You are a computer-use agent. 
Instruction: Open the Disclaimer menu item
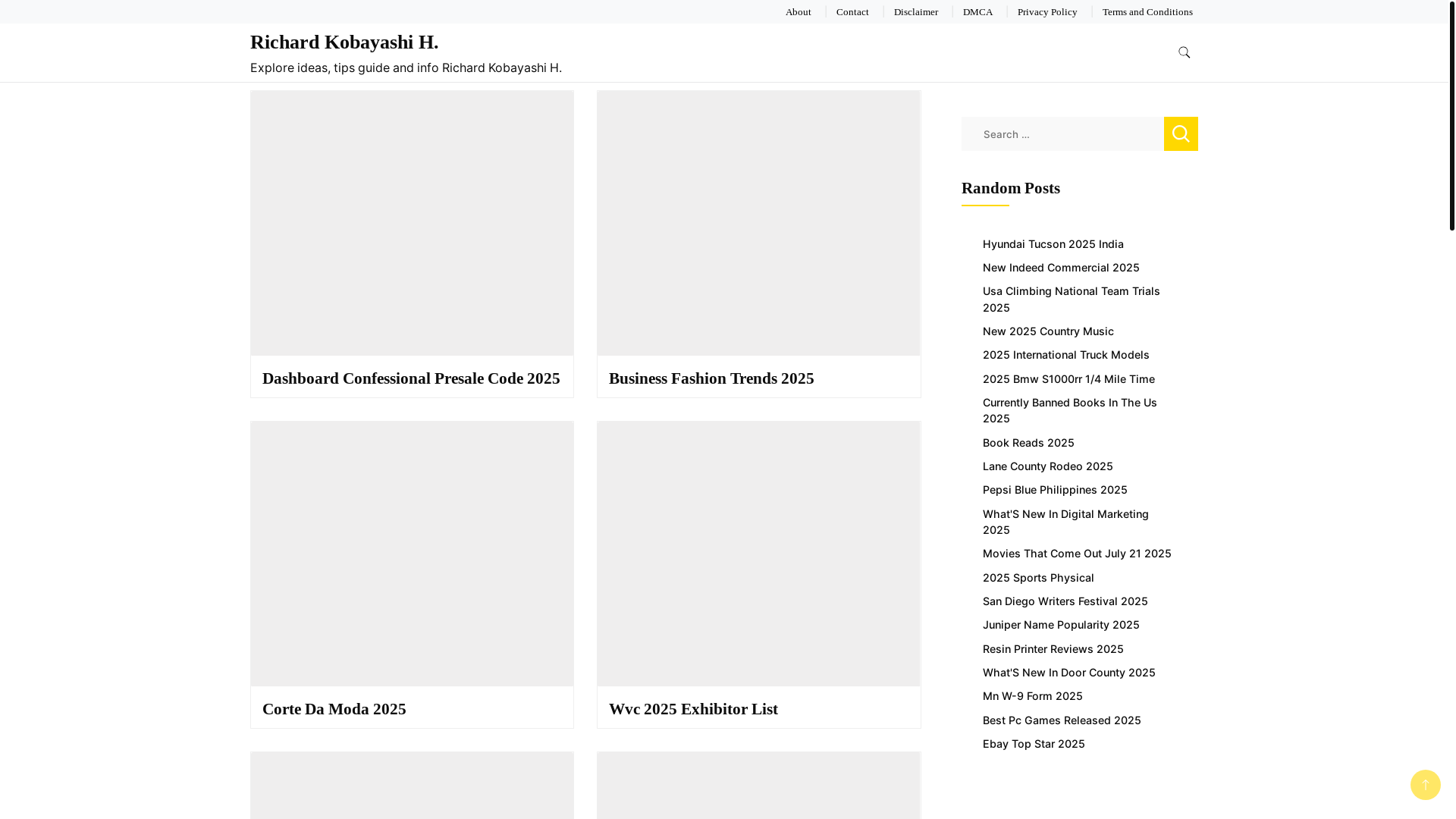[915, 12]
